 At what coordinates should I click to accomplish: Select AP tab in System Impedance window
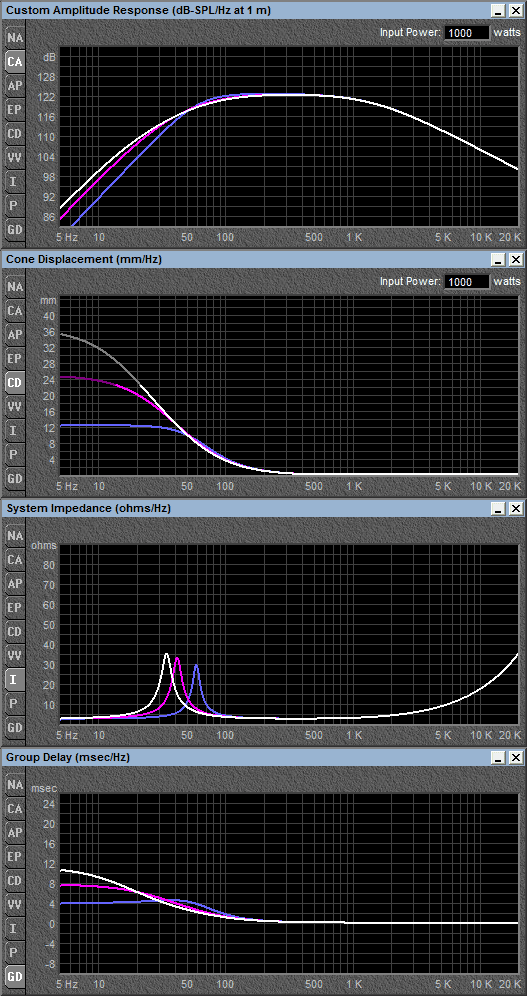[x=15, y=584]
